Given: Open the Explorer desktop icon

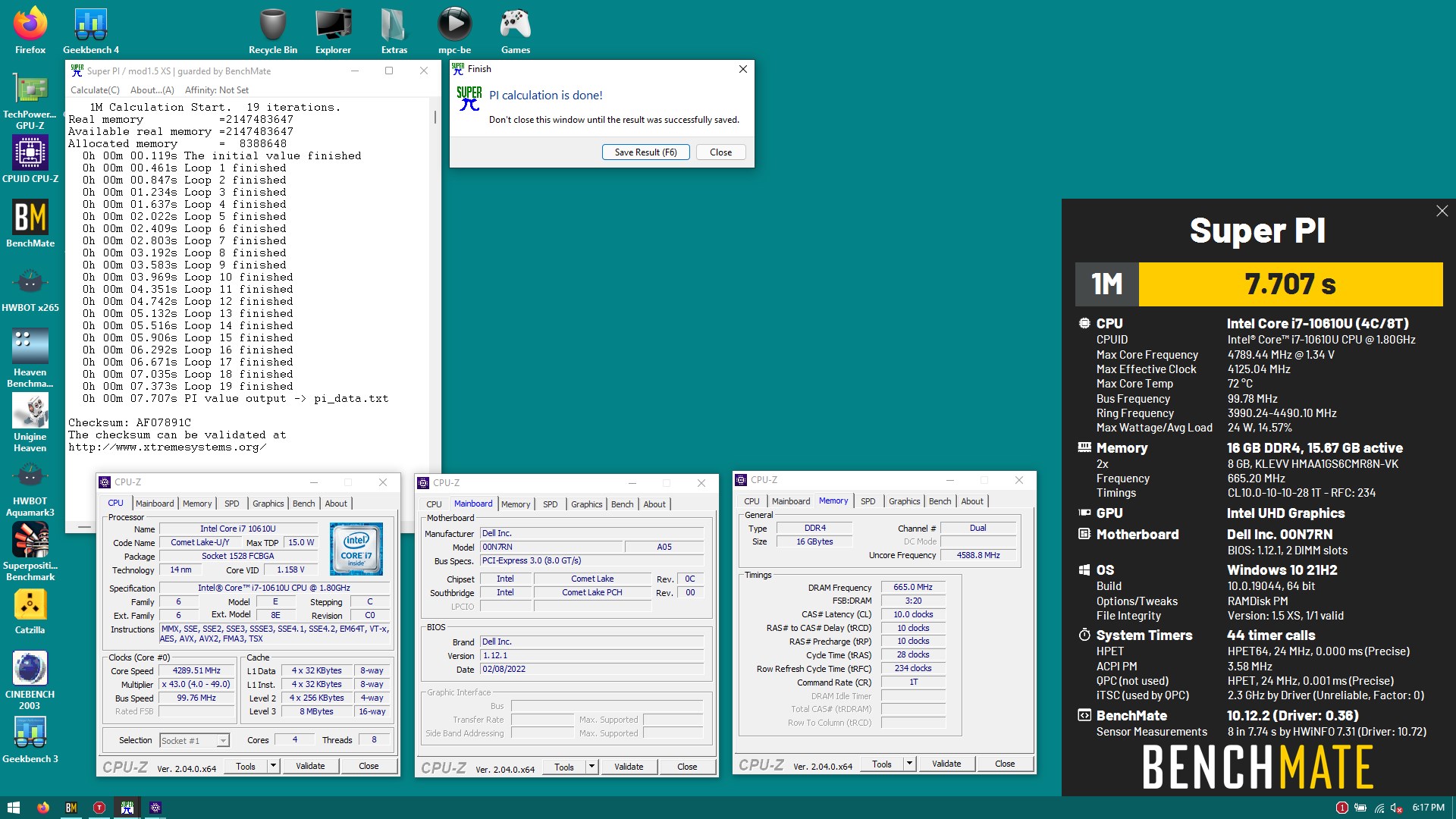Looking at the screenshot, I should tap(334, 30).
